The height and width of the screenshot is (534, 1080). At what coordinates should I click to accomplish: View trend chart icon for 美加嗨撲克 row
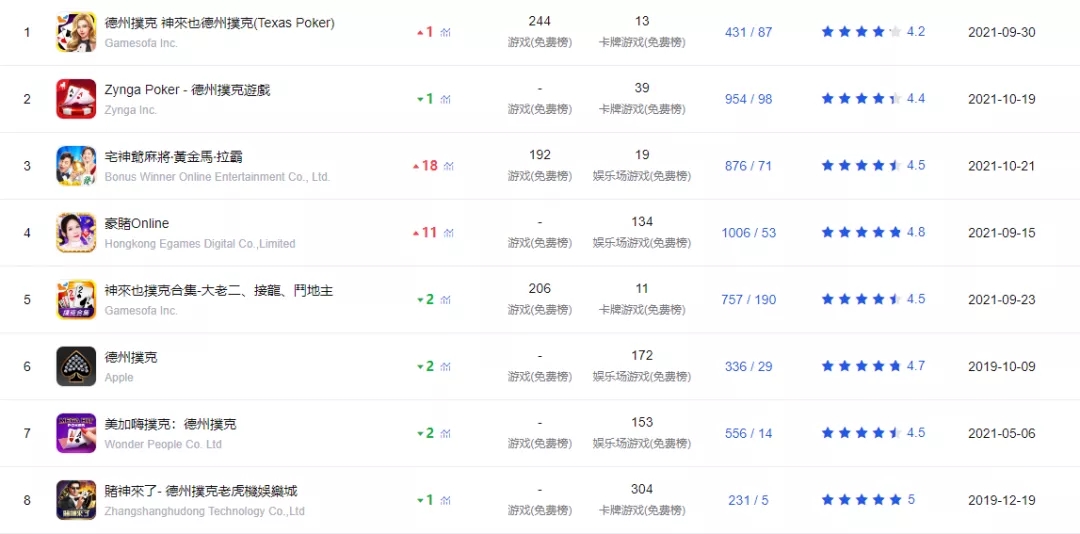[x=445, y=433]
